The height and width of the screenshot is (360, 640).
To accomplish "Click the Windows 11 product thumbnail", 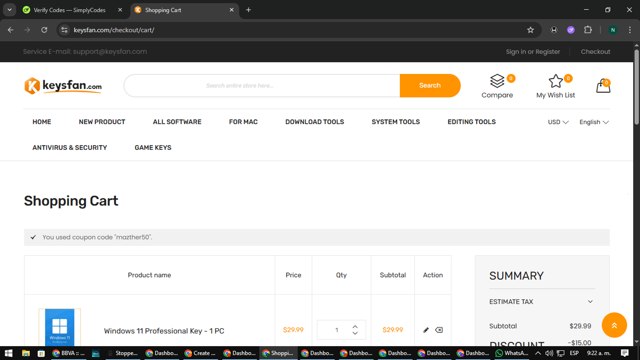I will (x=60, y=327).
